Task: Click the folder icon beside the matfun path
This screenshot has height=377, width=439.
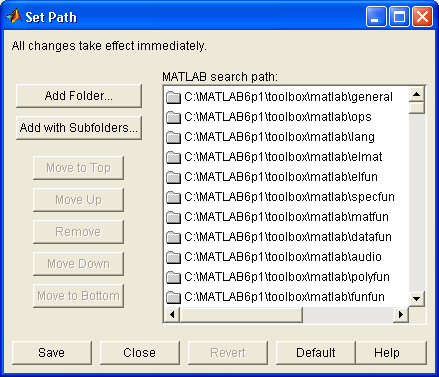Action: click(173, 217)
